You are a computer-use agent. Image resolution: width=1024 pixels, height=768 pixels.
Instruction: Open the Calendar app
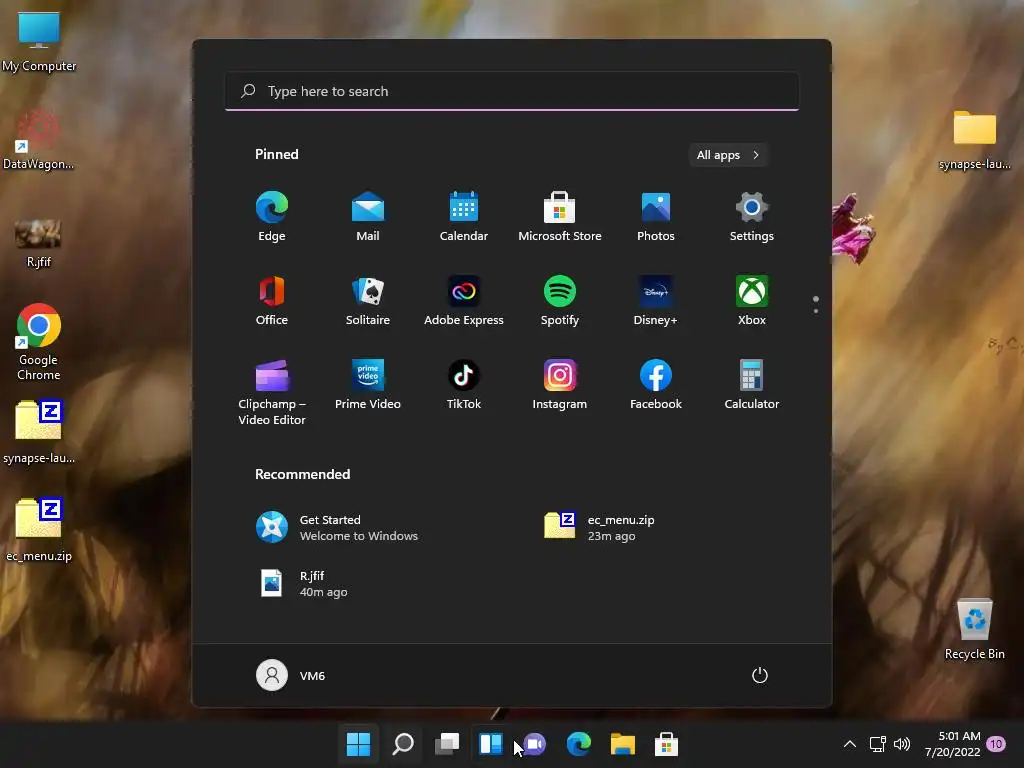[x=464, y=217]
